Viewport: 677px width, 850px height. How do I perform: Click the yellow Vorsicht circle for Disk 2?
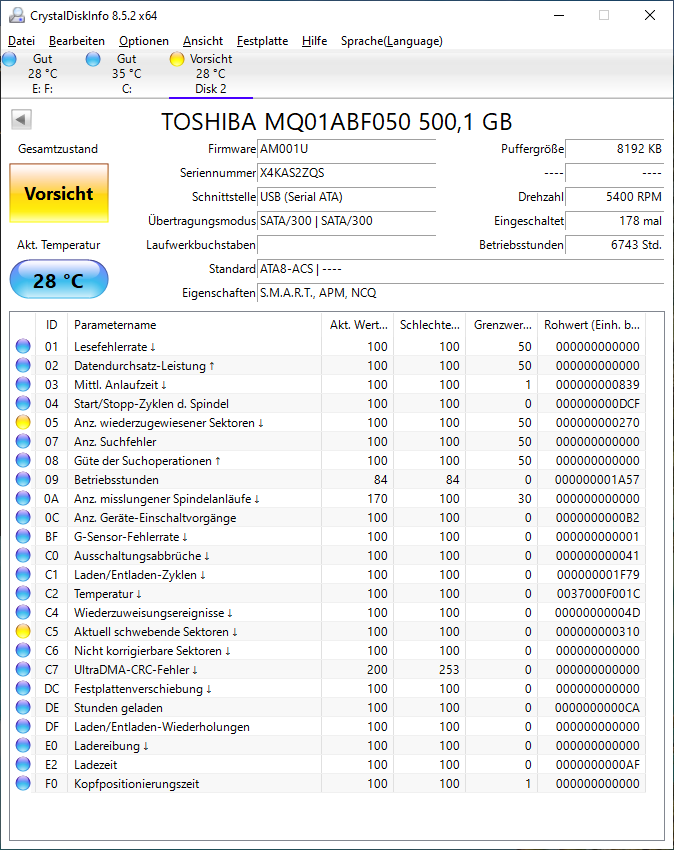[x=177, y=59]
